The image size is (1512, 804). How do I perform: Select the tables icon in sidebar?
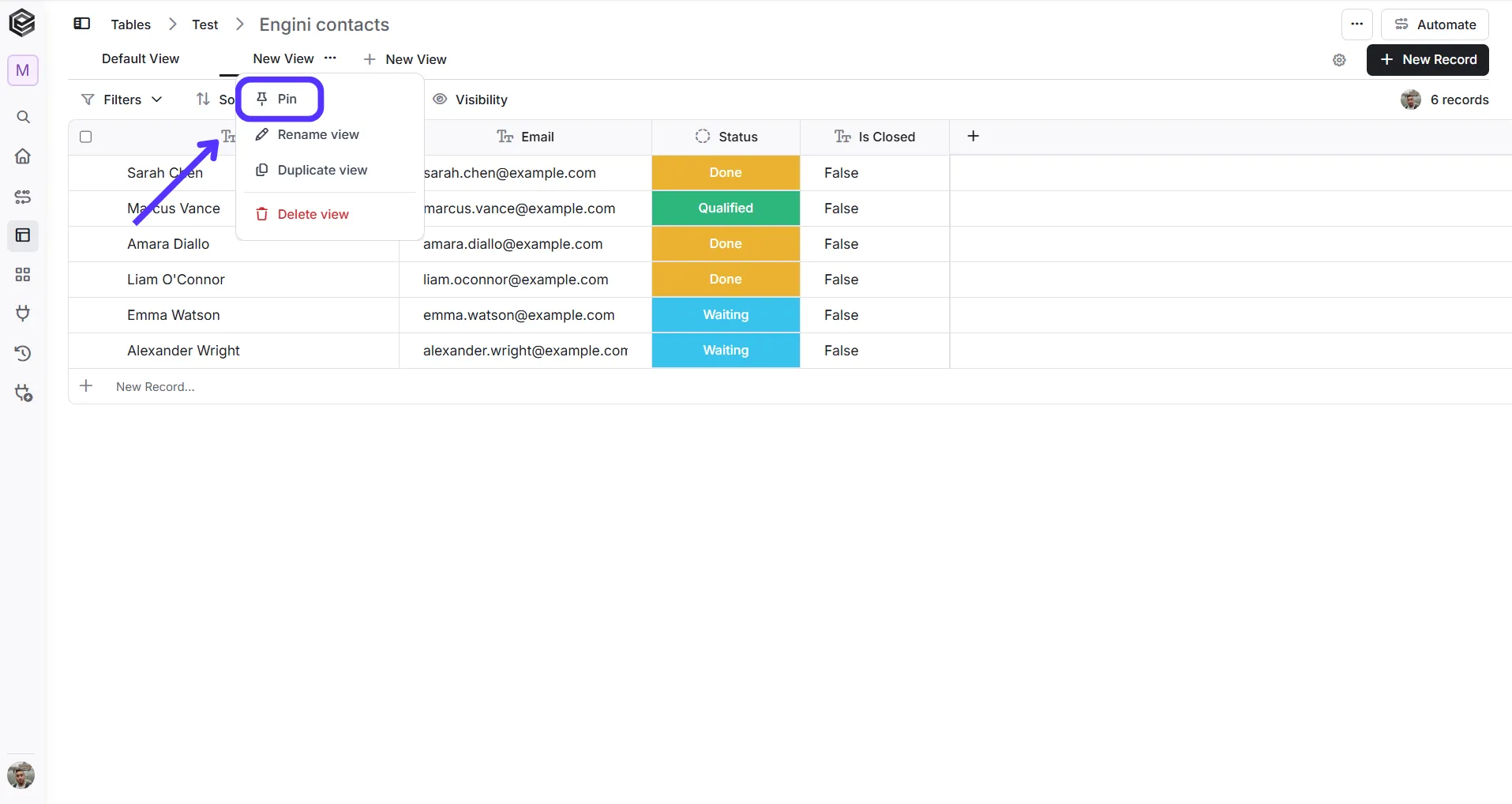click(x=23, y=235)
